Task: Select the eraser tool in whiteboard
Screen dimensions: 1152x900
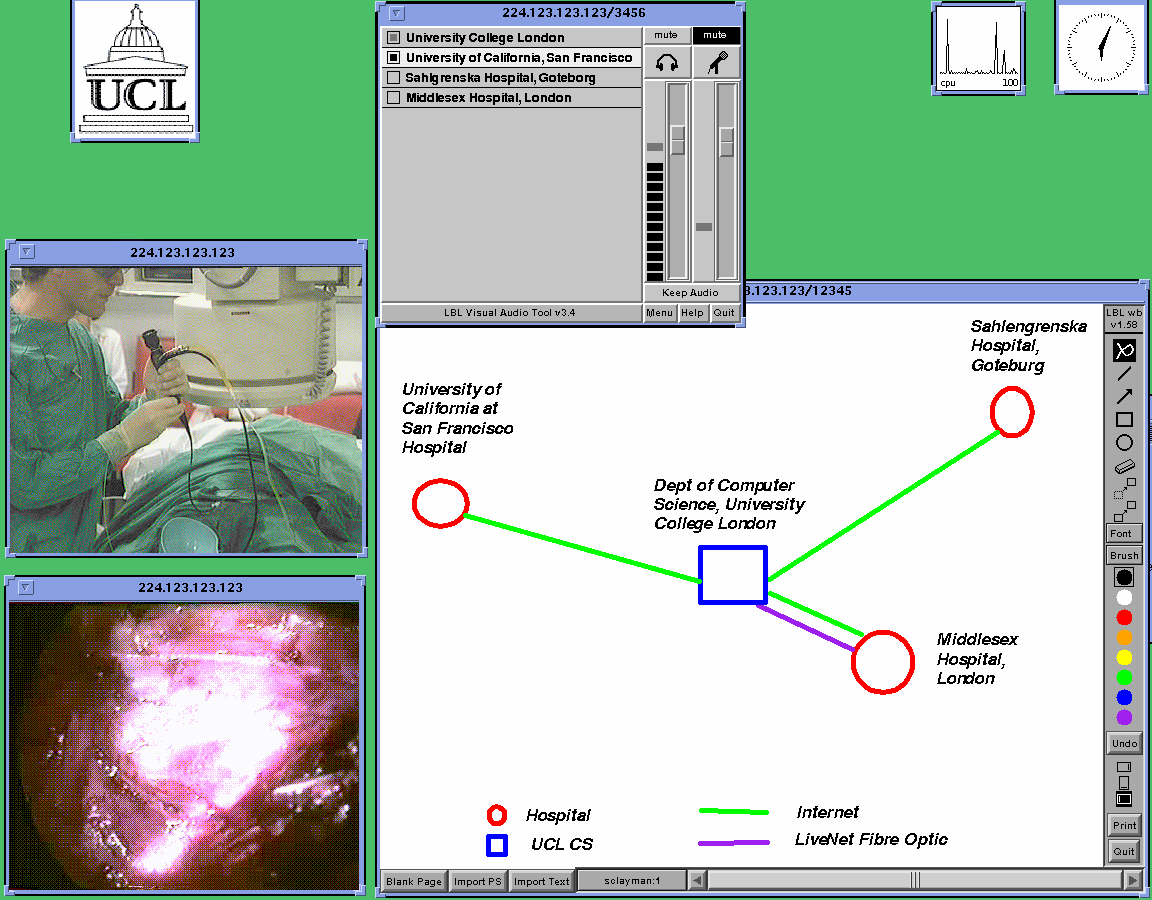Action: click(x=1123, y=466)
